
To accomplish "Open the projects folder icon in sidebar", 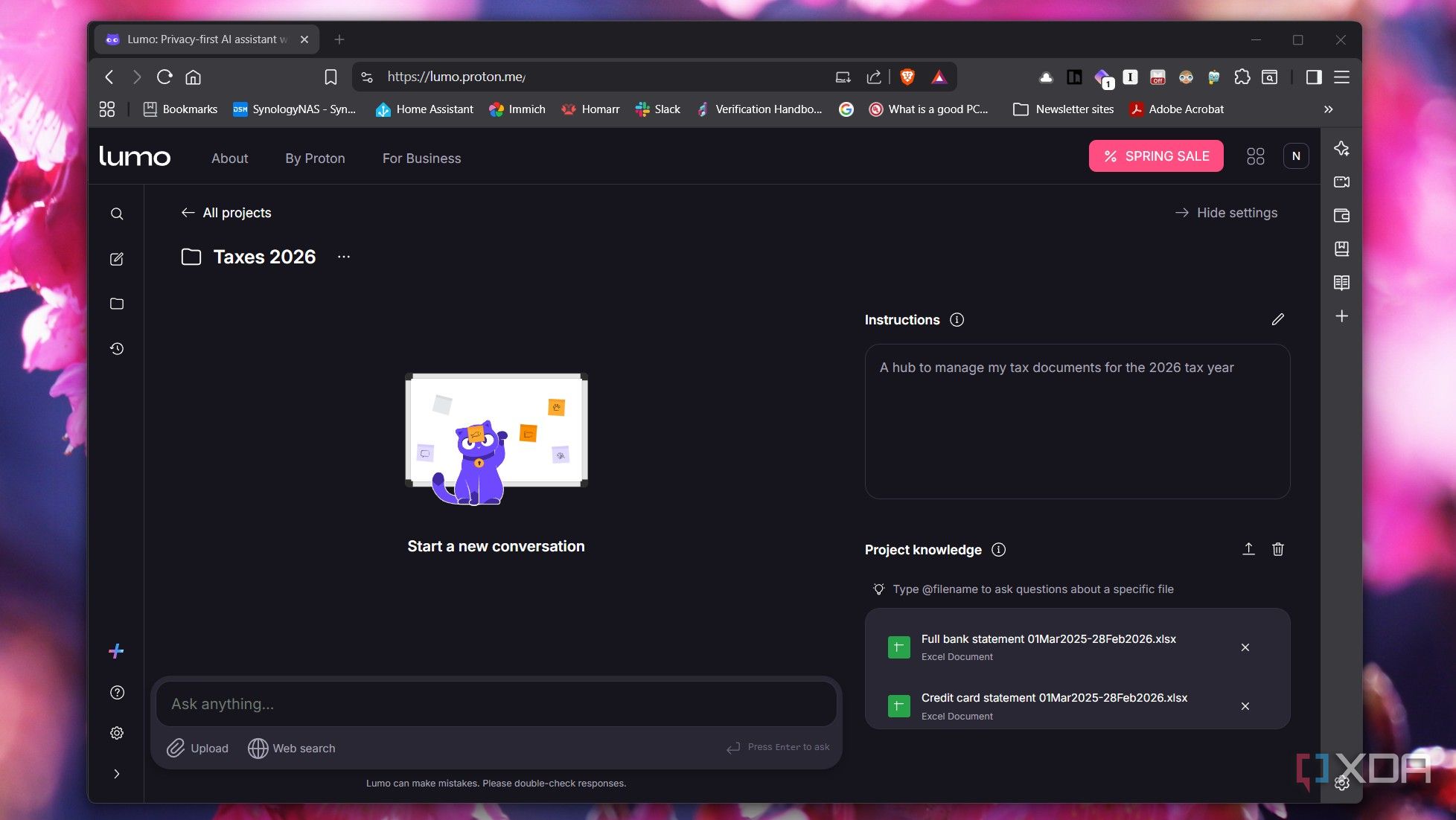I will coord(117,304).
